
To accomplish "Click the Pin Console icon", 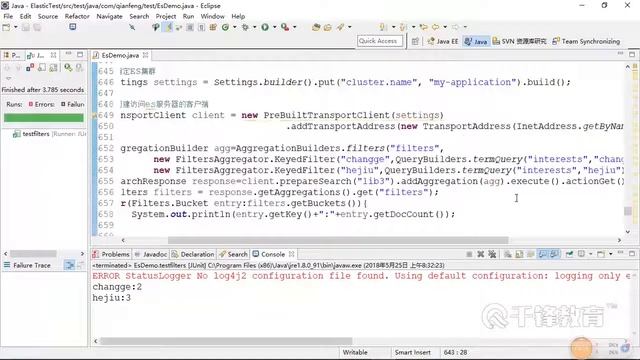I will (569, 254).
